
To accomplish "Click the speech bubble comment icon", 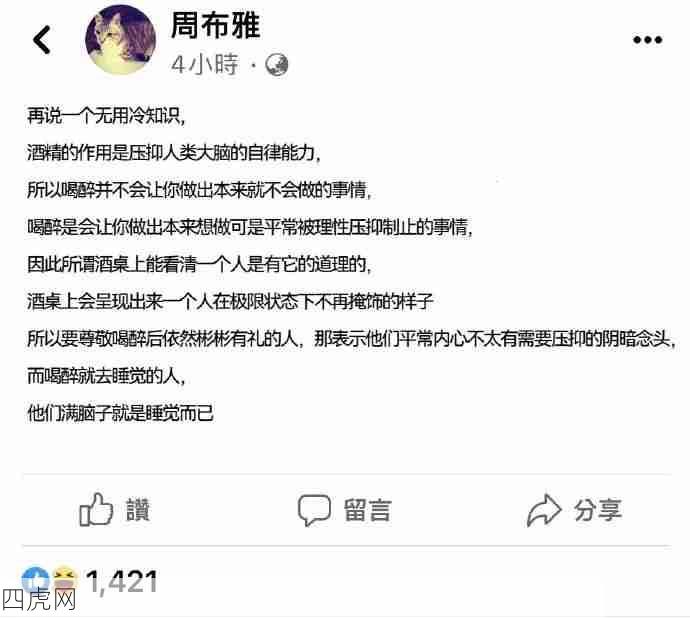I will pos(314,510).
